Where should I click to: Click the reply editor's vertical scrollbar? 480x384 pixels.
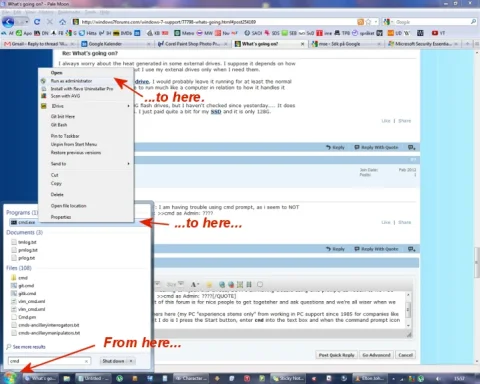pyautogui.click(x=408, y=310)
